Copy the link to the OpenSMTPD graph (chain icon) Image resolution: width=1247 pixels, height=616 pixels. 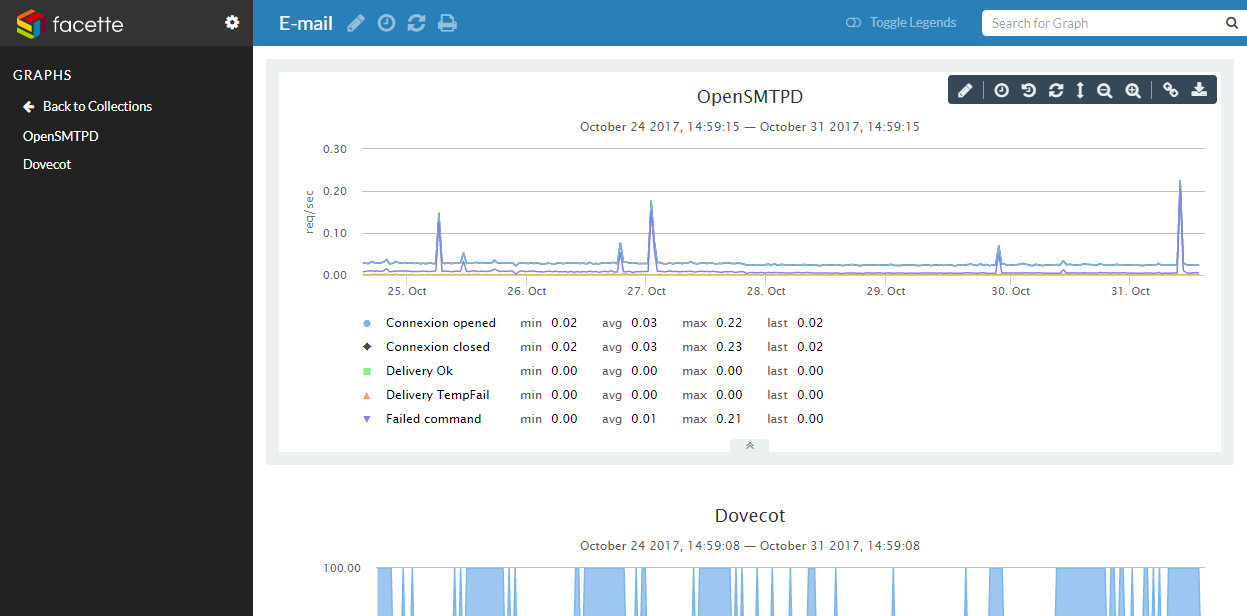pyautogui.click(x=1171, y=90)
